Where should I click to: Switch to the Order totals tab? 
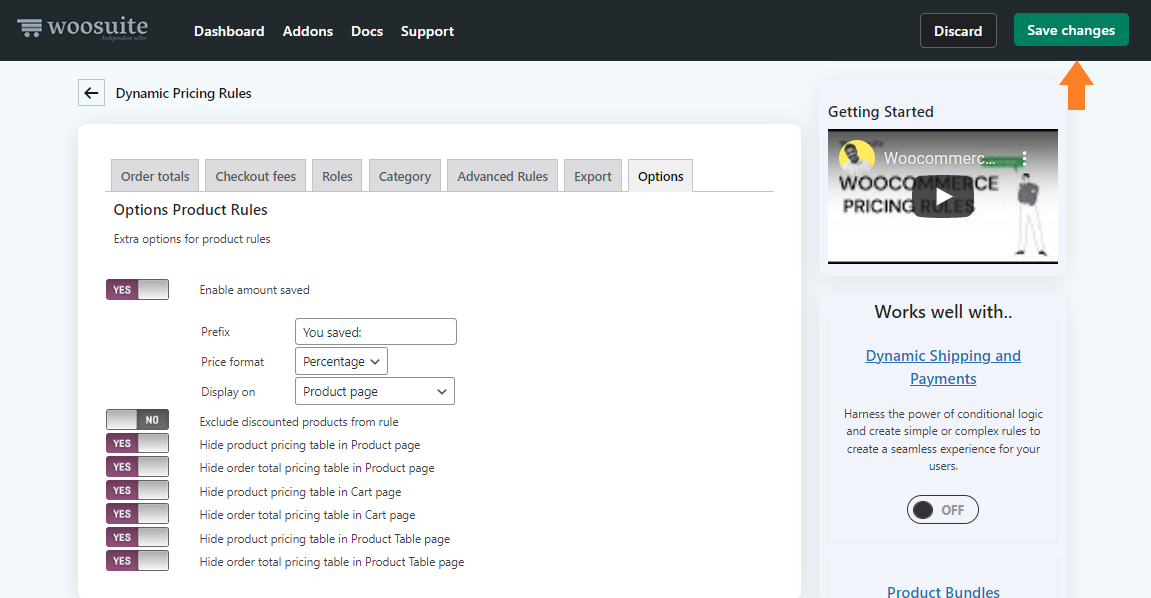click(155, 176)
